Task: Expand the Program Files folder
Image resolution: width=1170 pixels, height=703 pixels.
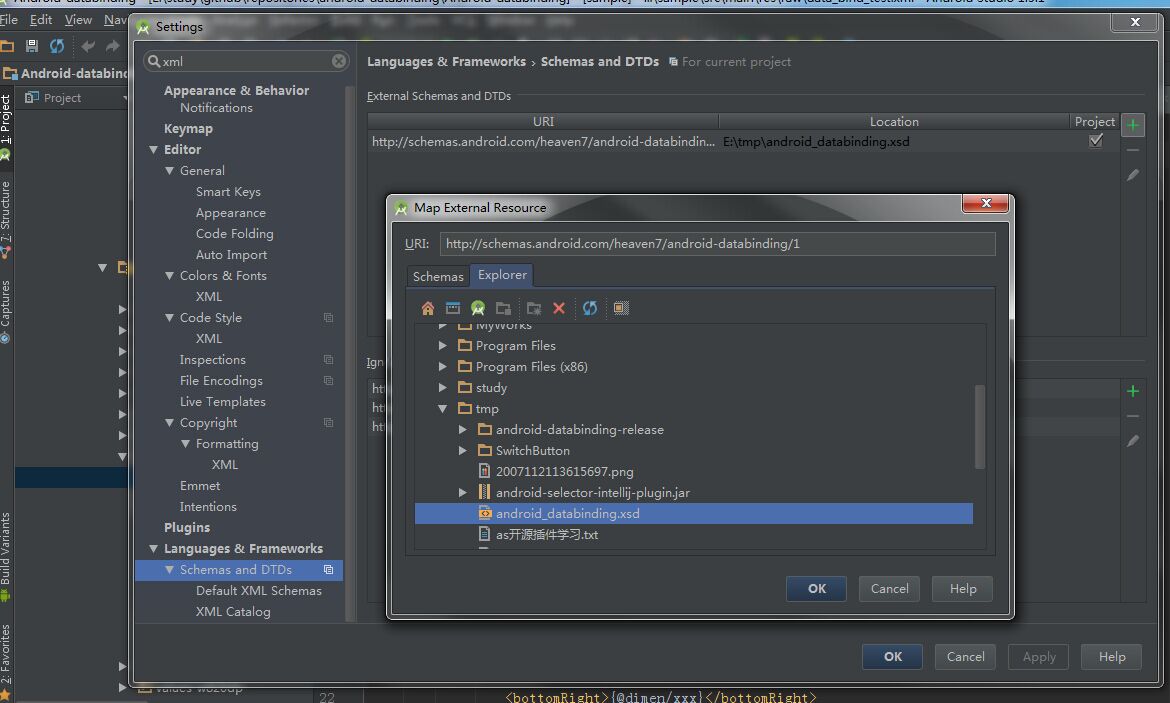Action: [442, 346]
